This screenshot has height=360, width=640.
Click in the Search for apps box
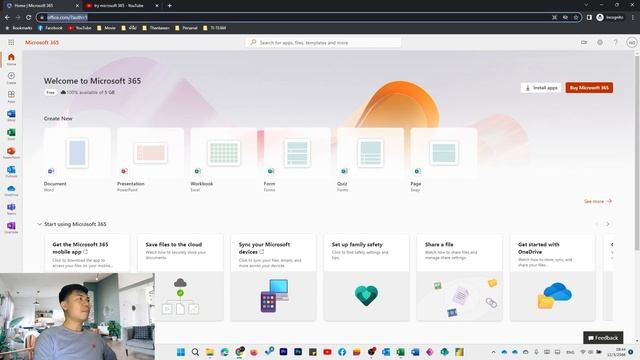[323, 42]
